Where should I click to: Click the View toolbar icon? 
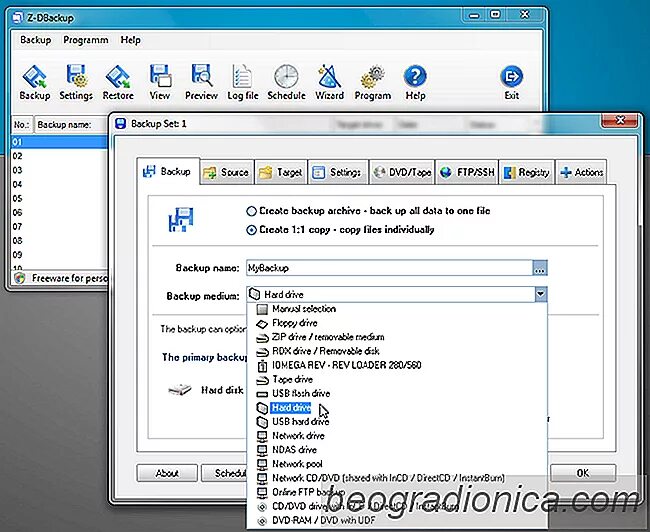coord(160,82)
